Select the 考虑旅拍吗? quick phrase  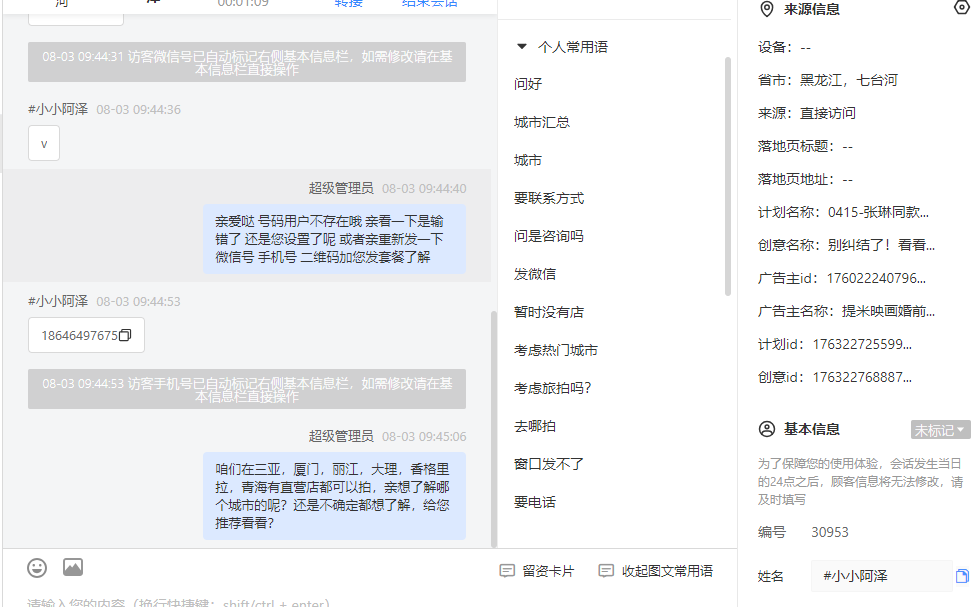(x=553, y=388)
